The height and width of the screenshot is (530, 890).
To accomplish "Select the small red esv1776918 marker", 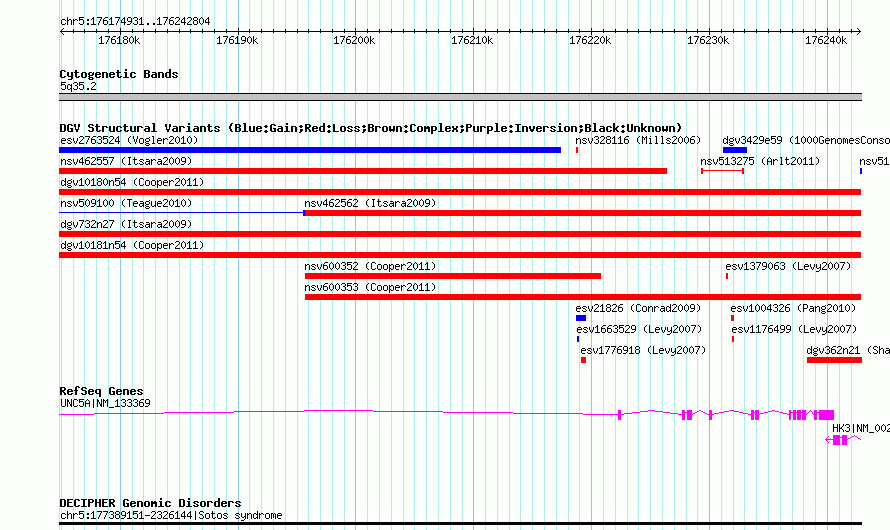I will [x=583, y=360].
